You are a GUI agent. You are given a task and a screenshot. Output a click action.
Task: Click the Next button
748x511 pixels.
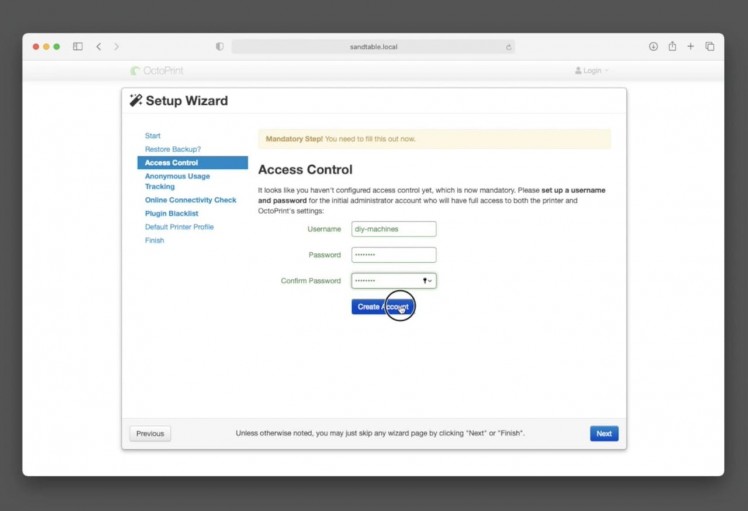(x=604, y=434)
